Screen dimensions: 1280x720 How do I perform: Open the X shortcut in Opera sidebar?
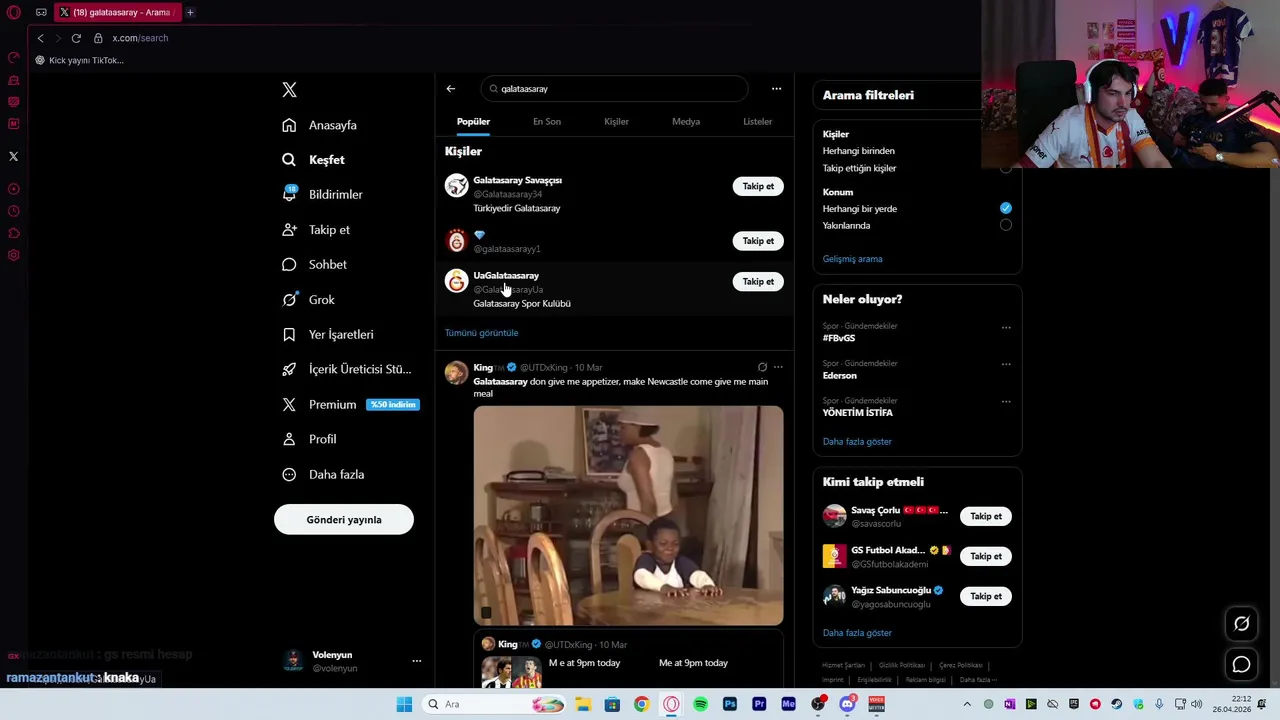tap(13, 156)
